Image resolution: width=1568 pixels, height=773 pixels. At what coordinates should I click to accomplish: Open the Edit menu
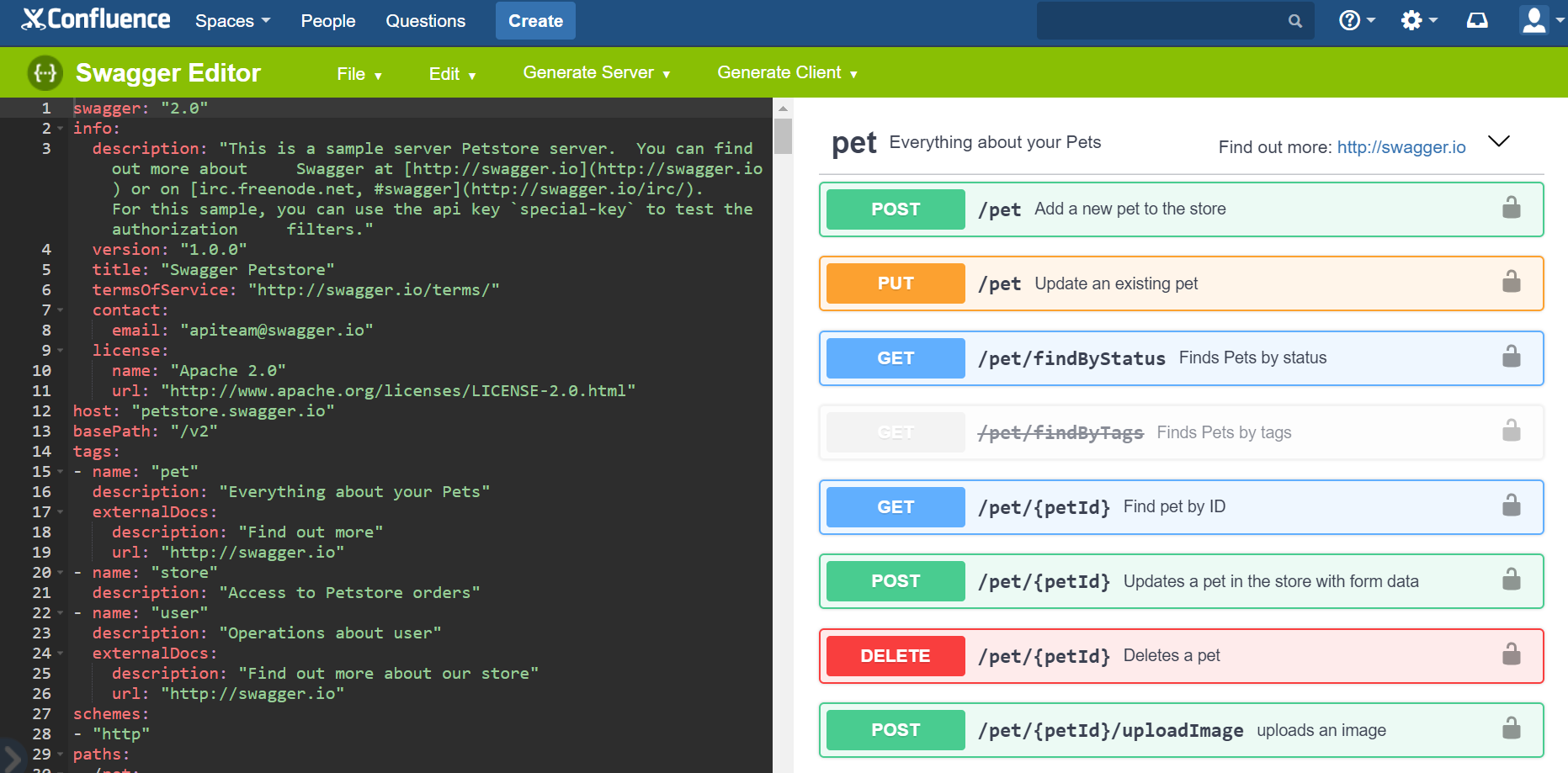451,74
